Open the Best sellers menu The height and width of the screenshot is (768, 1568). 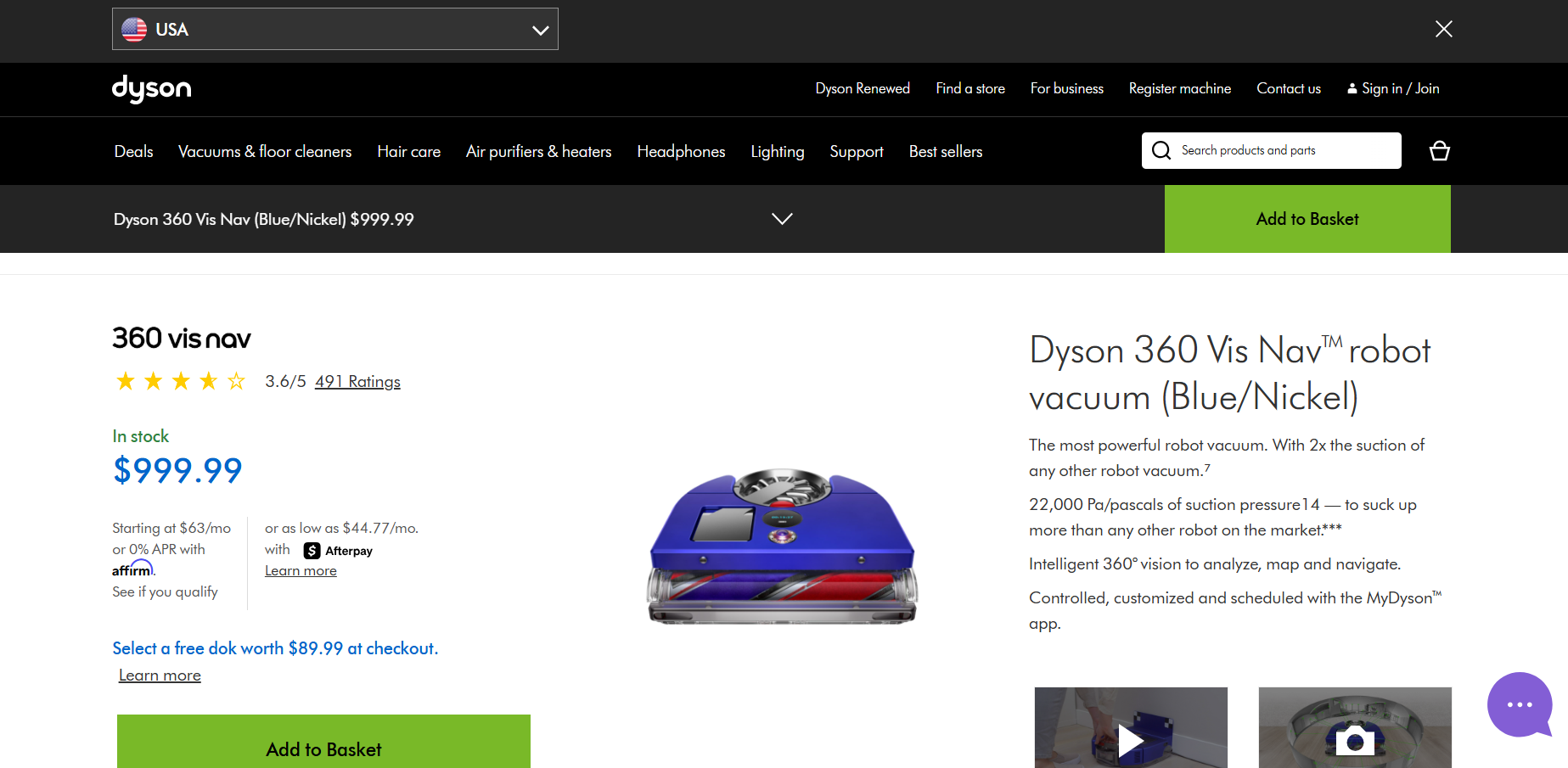[946, 151]
